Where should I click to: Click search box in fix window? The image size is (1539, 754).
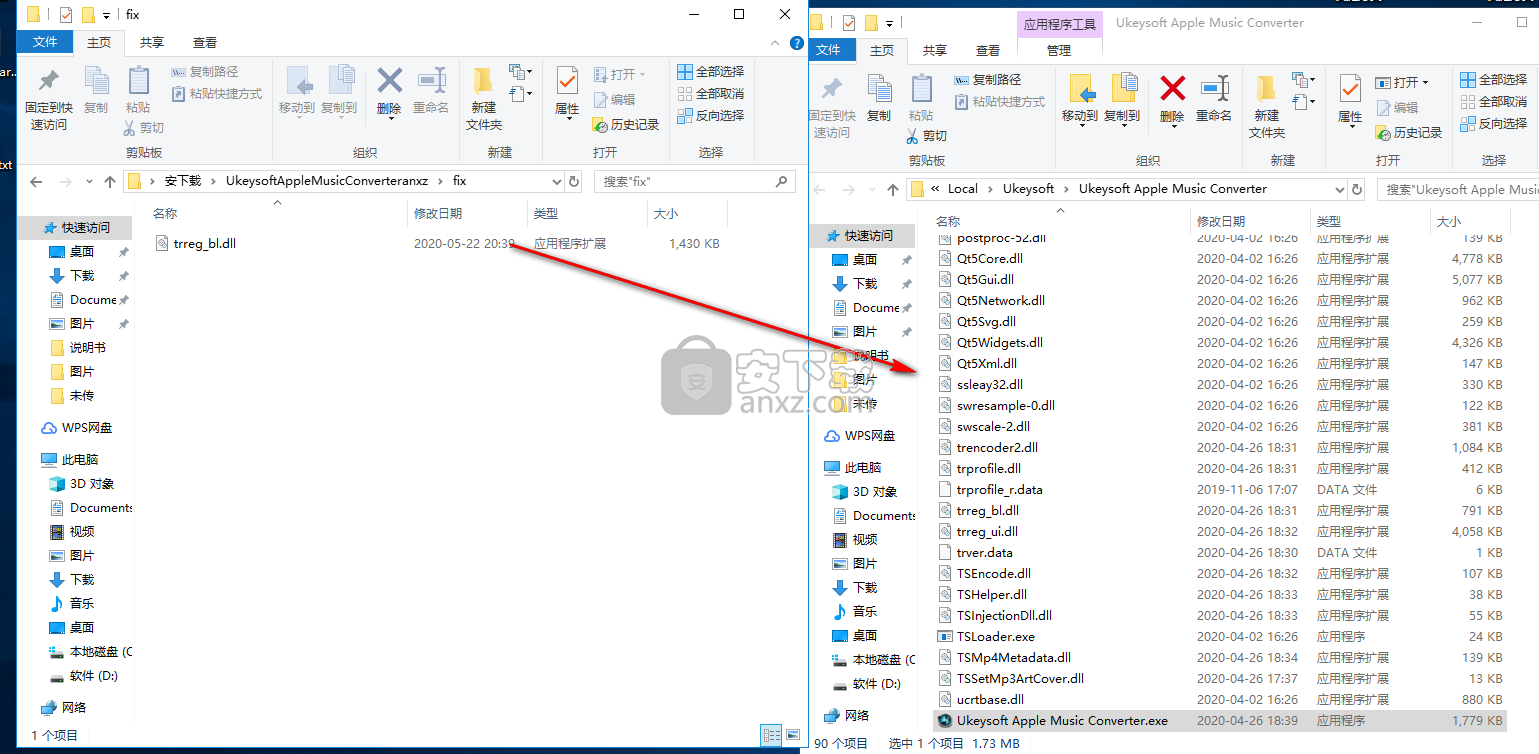pos(695,181)
